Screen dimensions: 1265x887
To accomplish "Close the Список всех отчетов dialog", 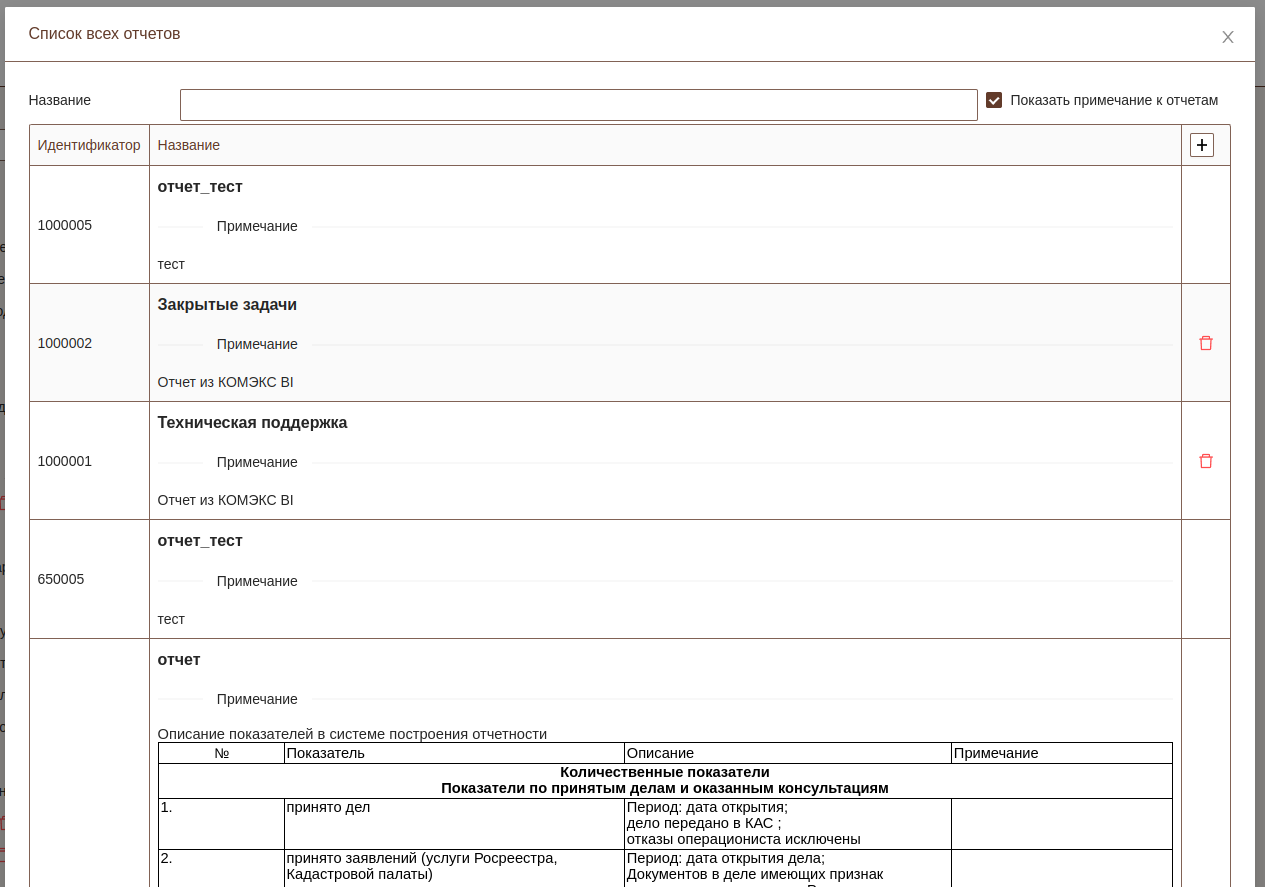I will click(x=1227, y=37).
